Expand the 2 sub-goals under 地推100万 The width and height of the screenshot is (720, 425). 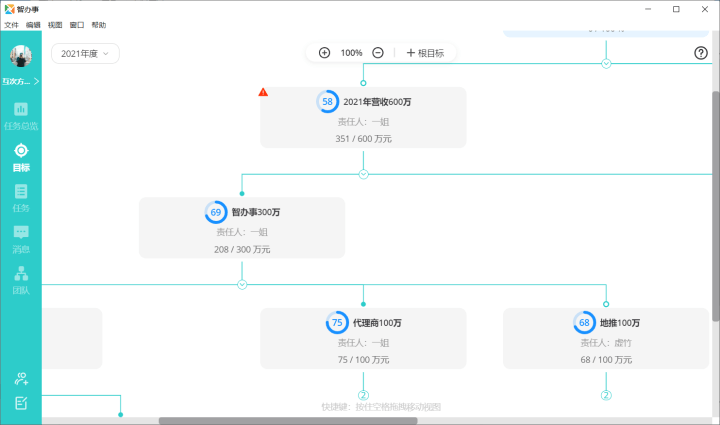(x=606, y=395)
